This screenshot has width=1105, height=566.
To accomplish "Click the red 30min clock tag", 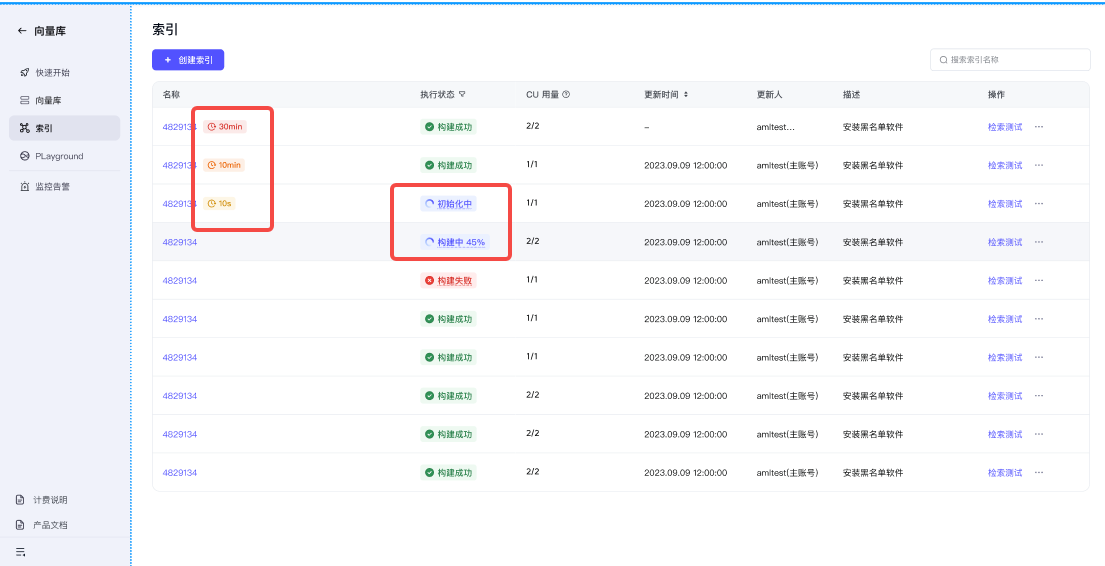I will [226, 126].
